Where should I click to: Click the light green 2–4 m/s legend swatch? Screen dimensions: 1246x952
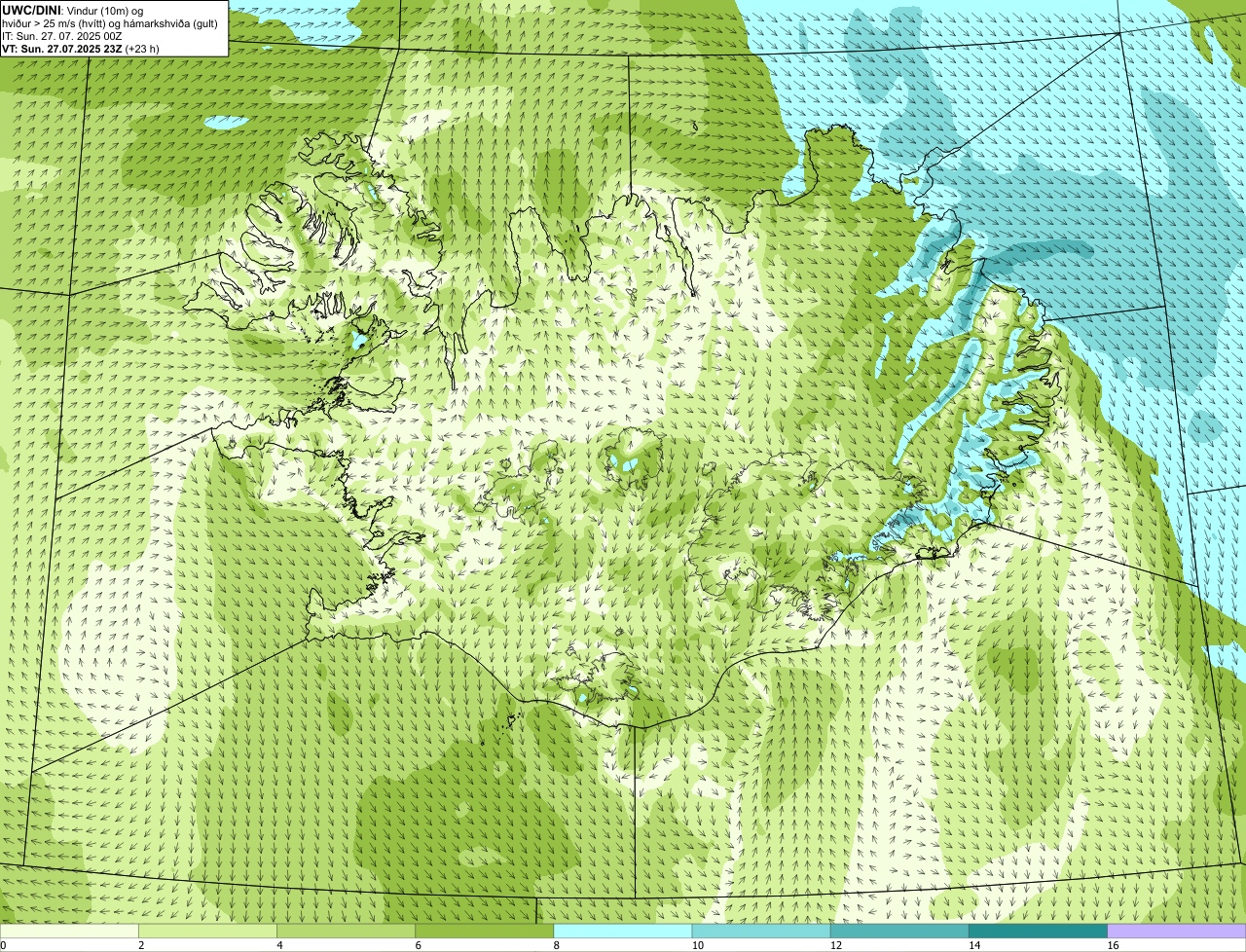pos(207,932)
